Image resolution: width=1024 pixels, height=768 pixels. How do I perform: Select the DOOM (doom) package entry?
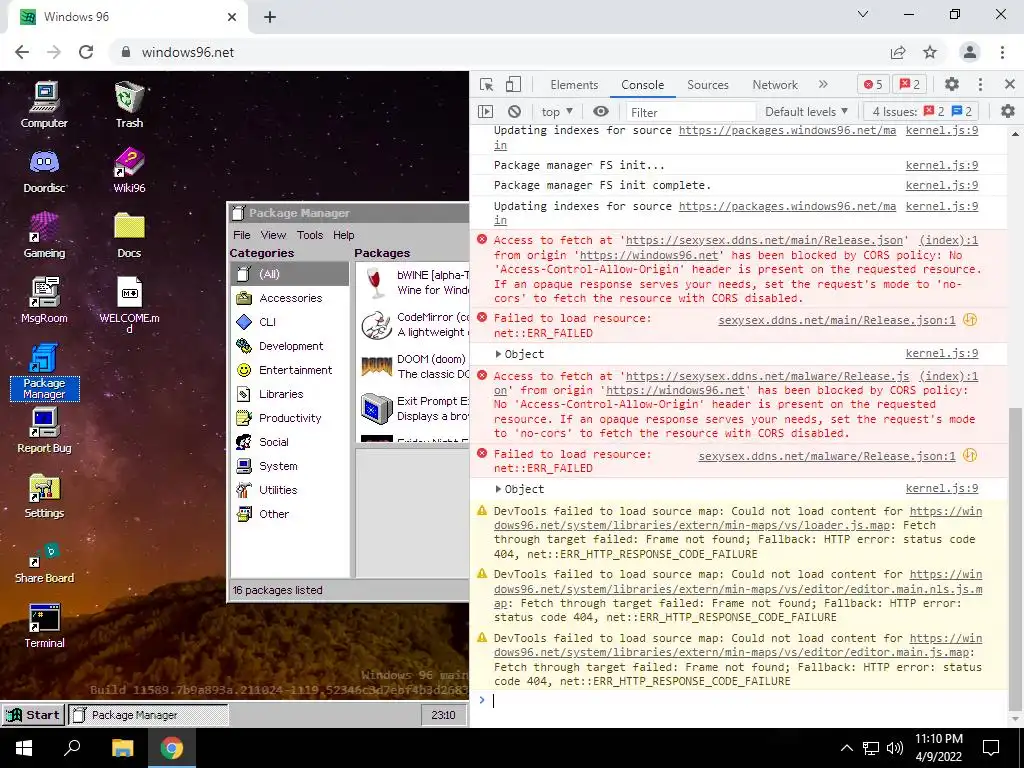414,366
